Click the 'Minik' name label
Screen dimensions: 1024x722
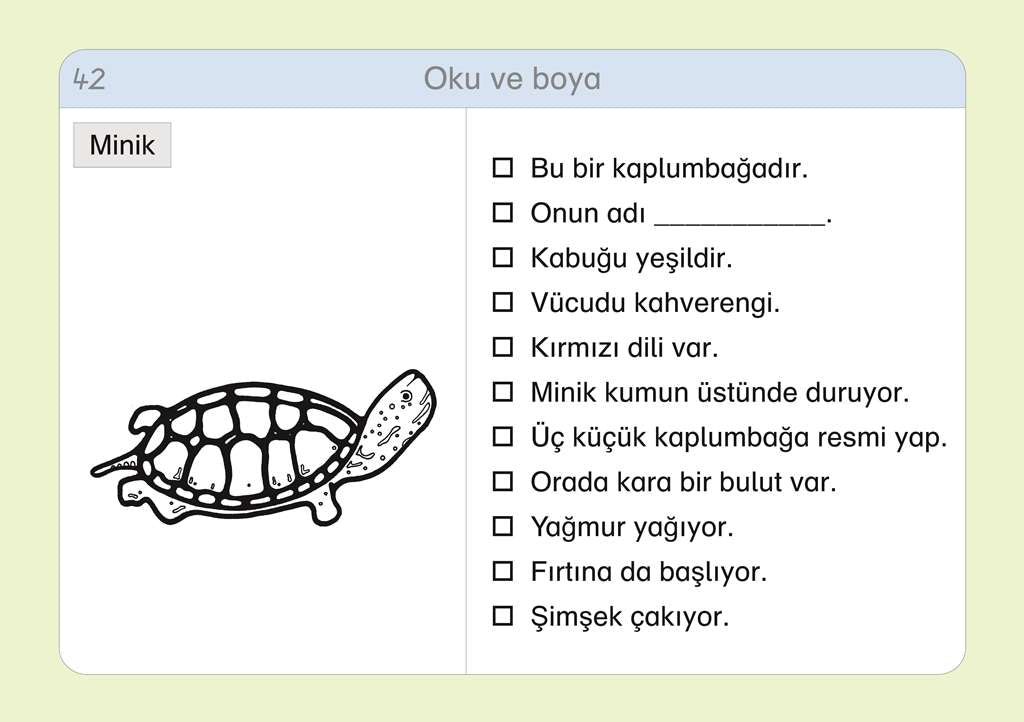122,145
